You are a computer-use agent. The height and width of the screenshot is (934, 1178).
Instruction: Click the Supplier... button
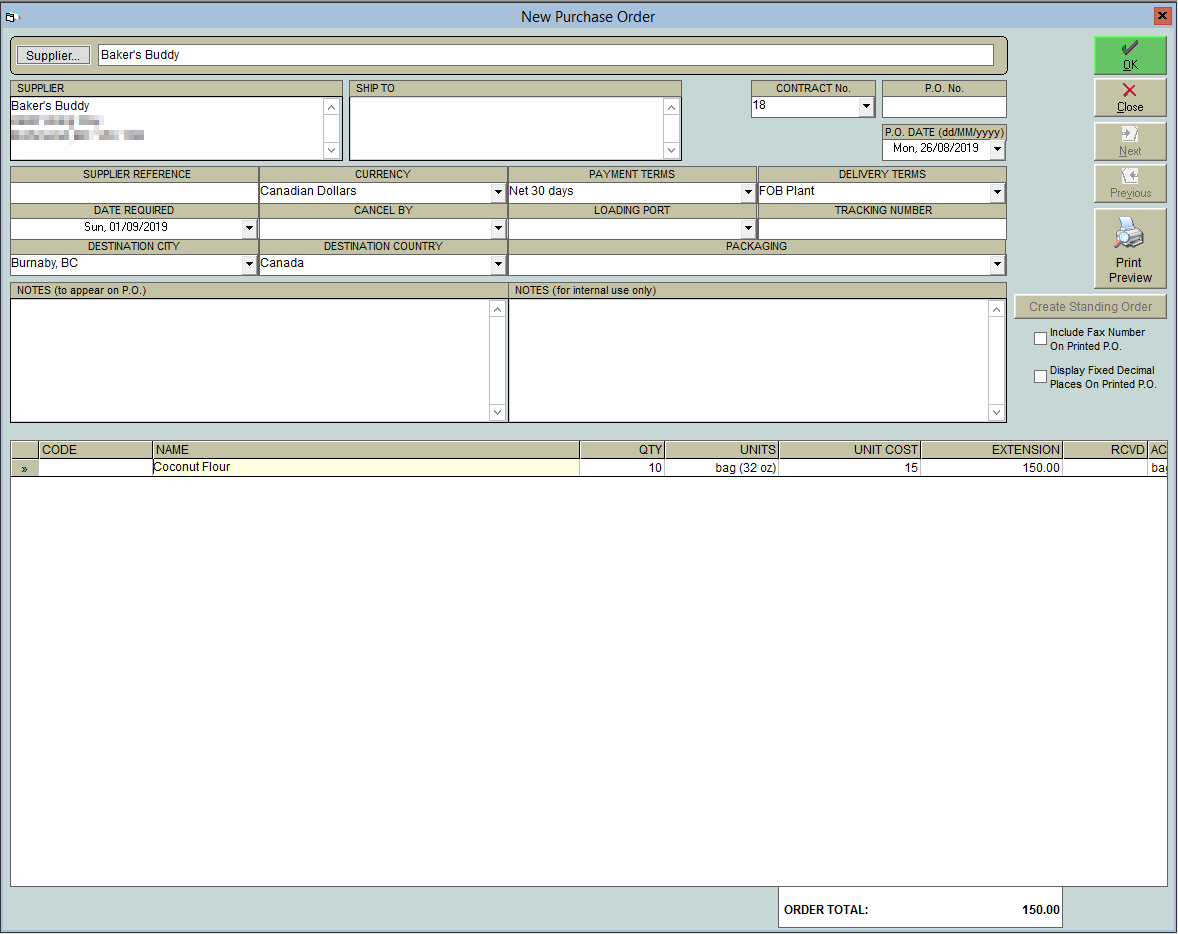click(53, 56)
